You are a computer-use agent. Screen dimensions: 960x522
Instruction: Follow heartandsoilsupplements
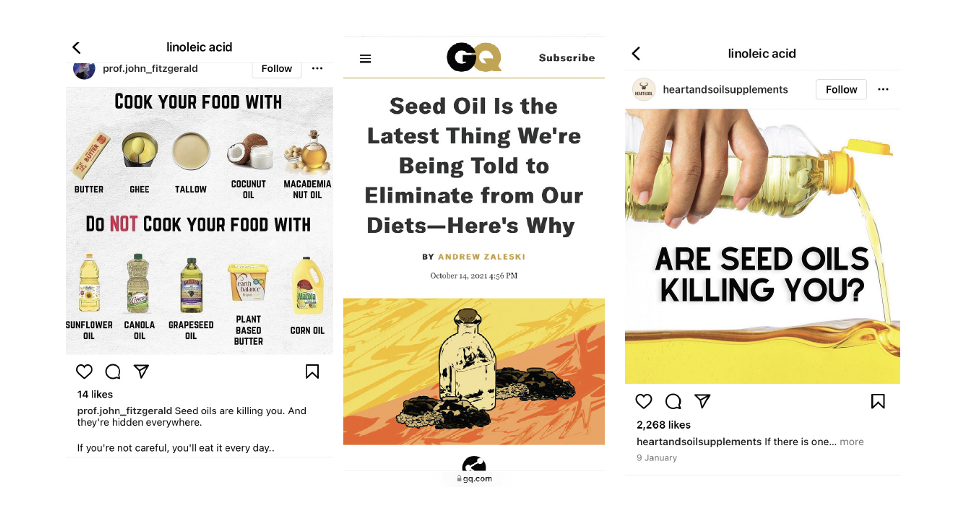[841, 89]
